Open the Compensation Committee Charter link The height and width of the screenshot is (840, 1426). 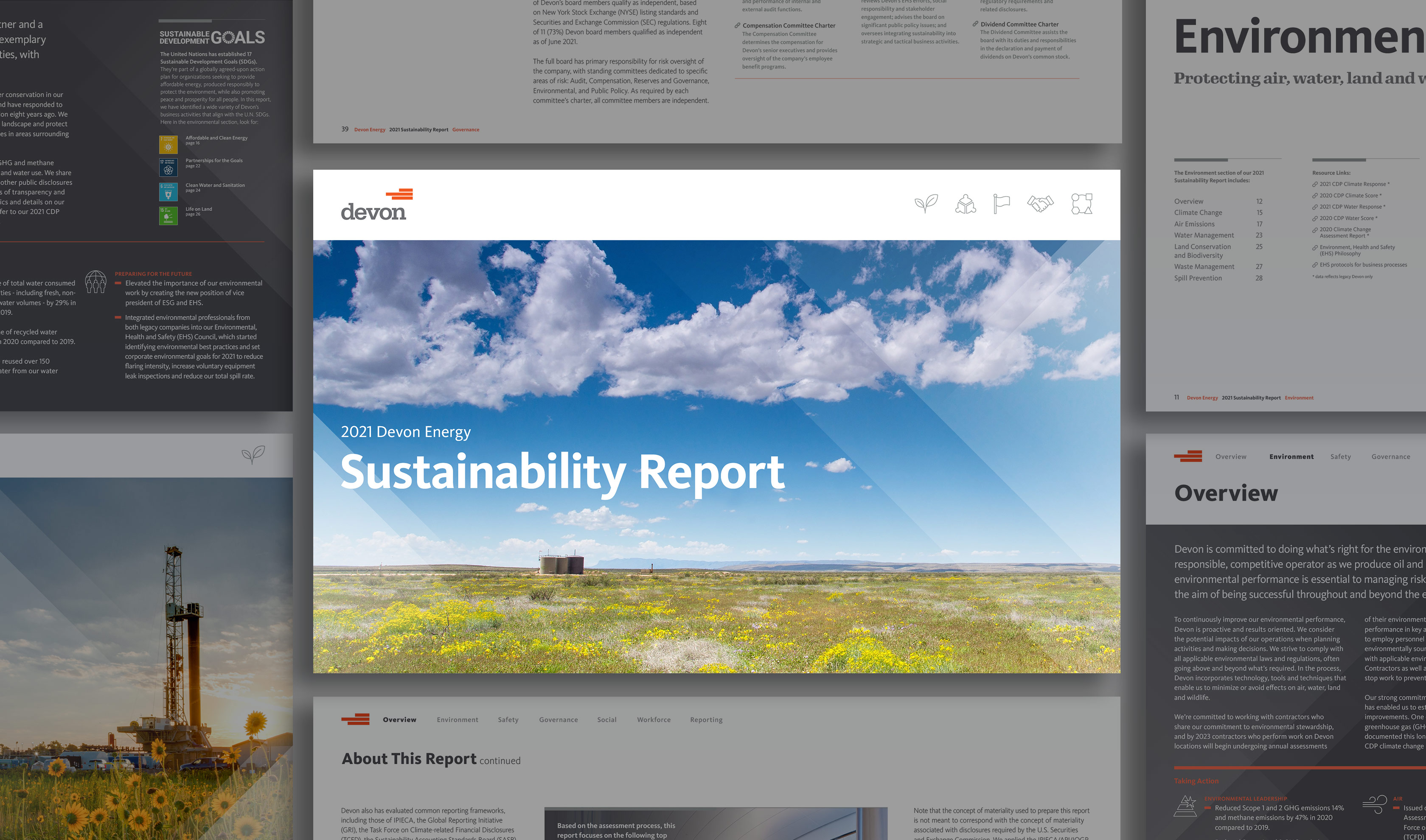click(x=789, y=25)
